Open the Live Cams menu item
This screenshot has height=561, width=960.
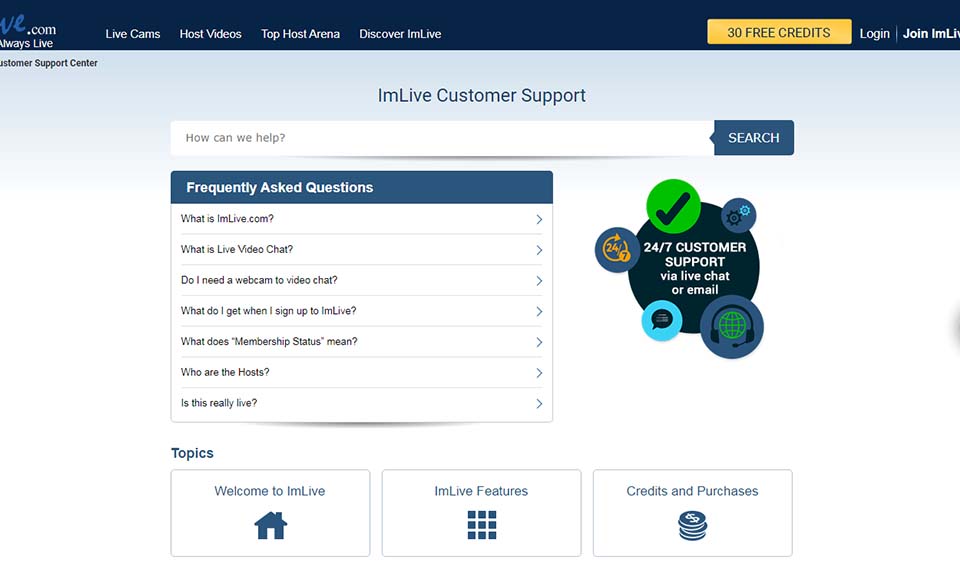[x=133, y=34]
